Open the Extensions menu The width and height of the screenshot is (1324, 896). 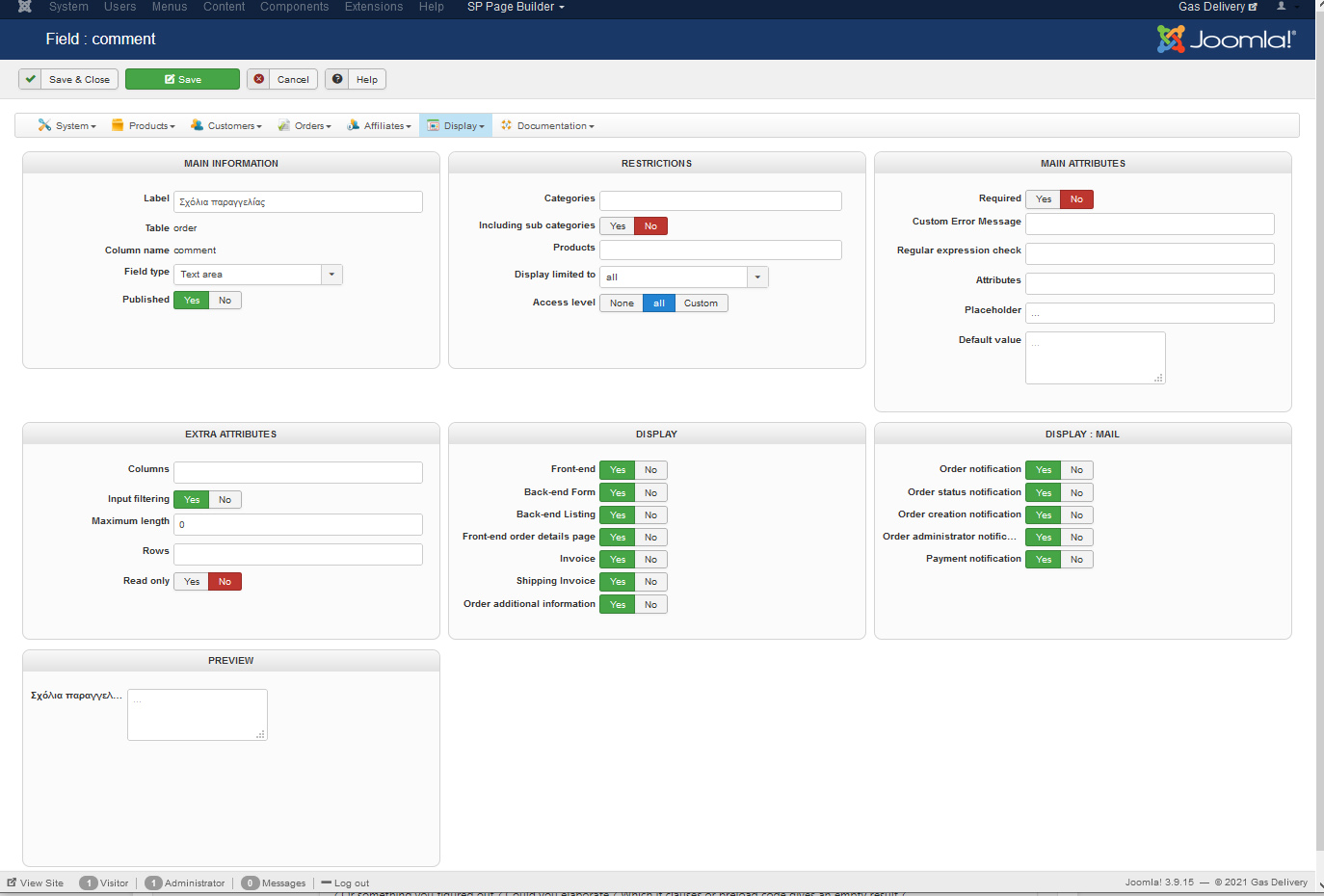point(374,7)
